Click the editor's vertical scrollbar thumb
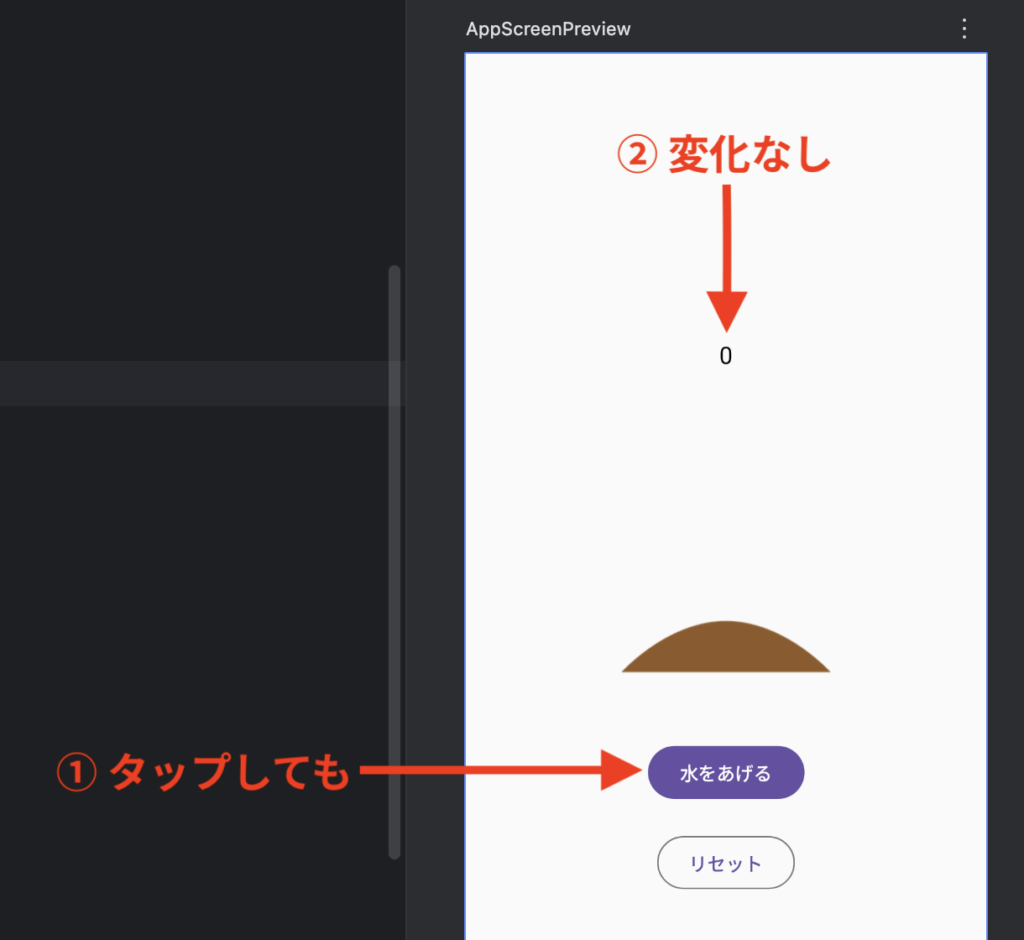 (x=394, y=560)
